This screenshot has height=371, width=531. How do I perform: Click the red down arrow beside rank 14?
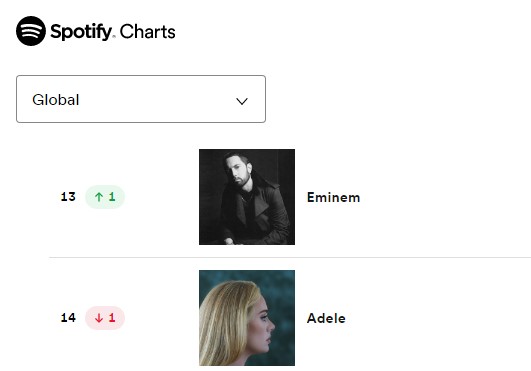pyautogui.click(x=99, y=318)
